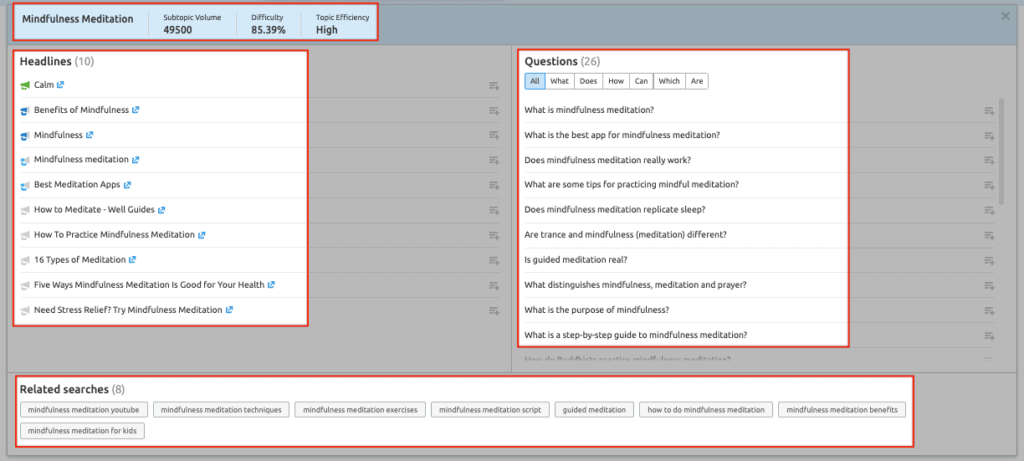
Task: Select 'mindfulness meditation youtube' related search
Action: (x=84, y=409)
